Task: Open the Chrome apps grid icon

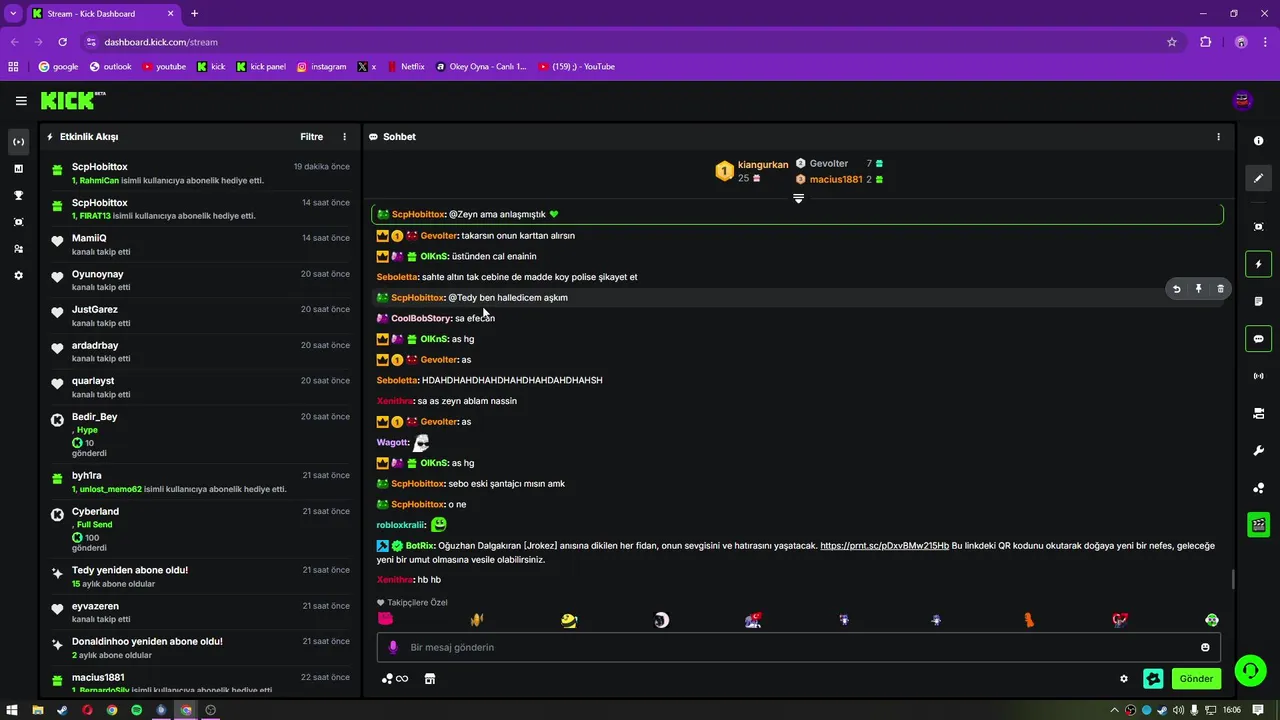Action: 13,67
